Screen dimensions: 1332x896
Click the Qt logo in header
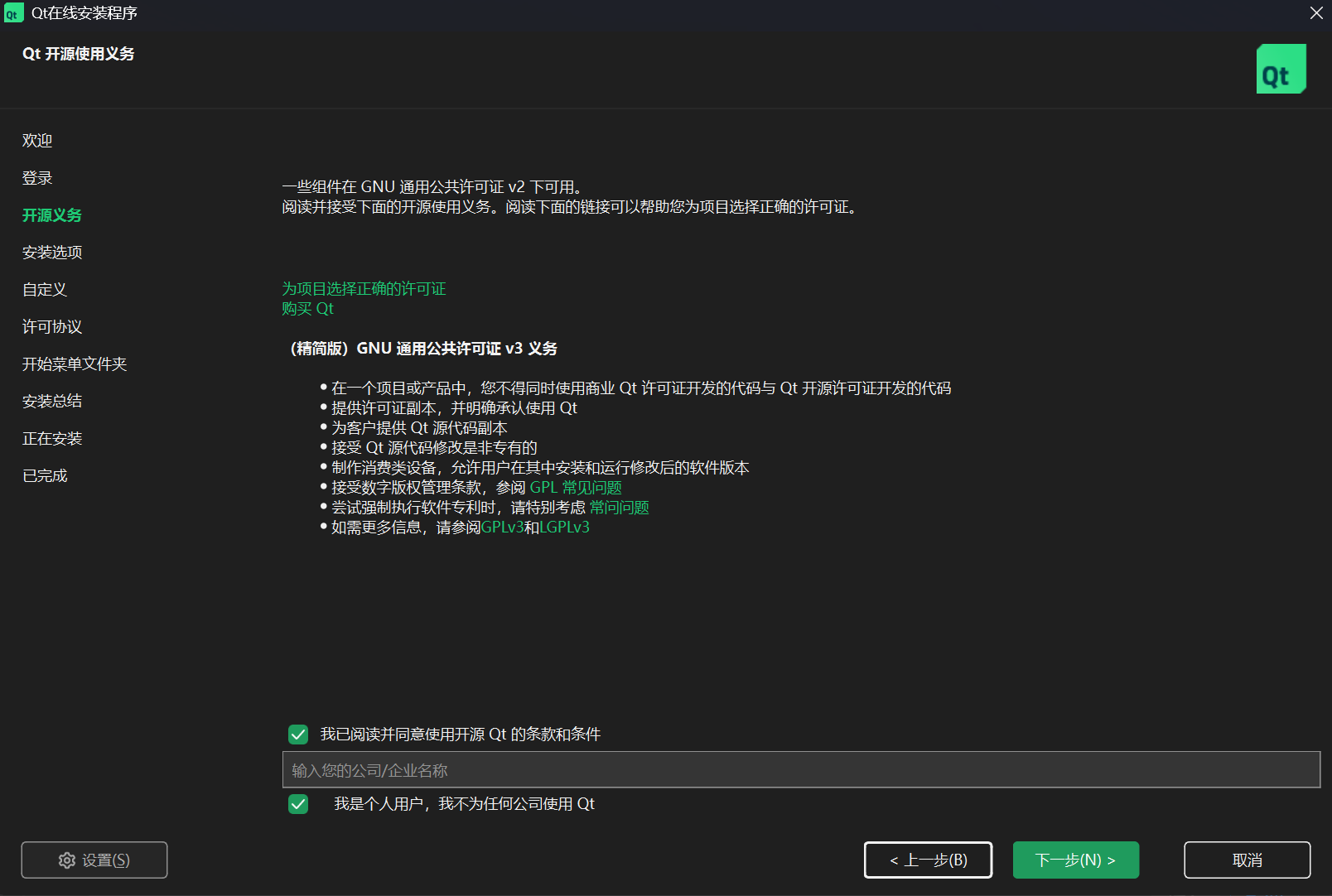(x=1281, y=69)
